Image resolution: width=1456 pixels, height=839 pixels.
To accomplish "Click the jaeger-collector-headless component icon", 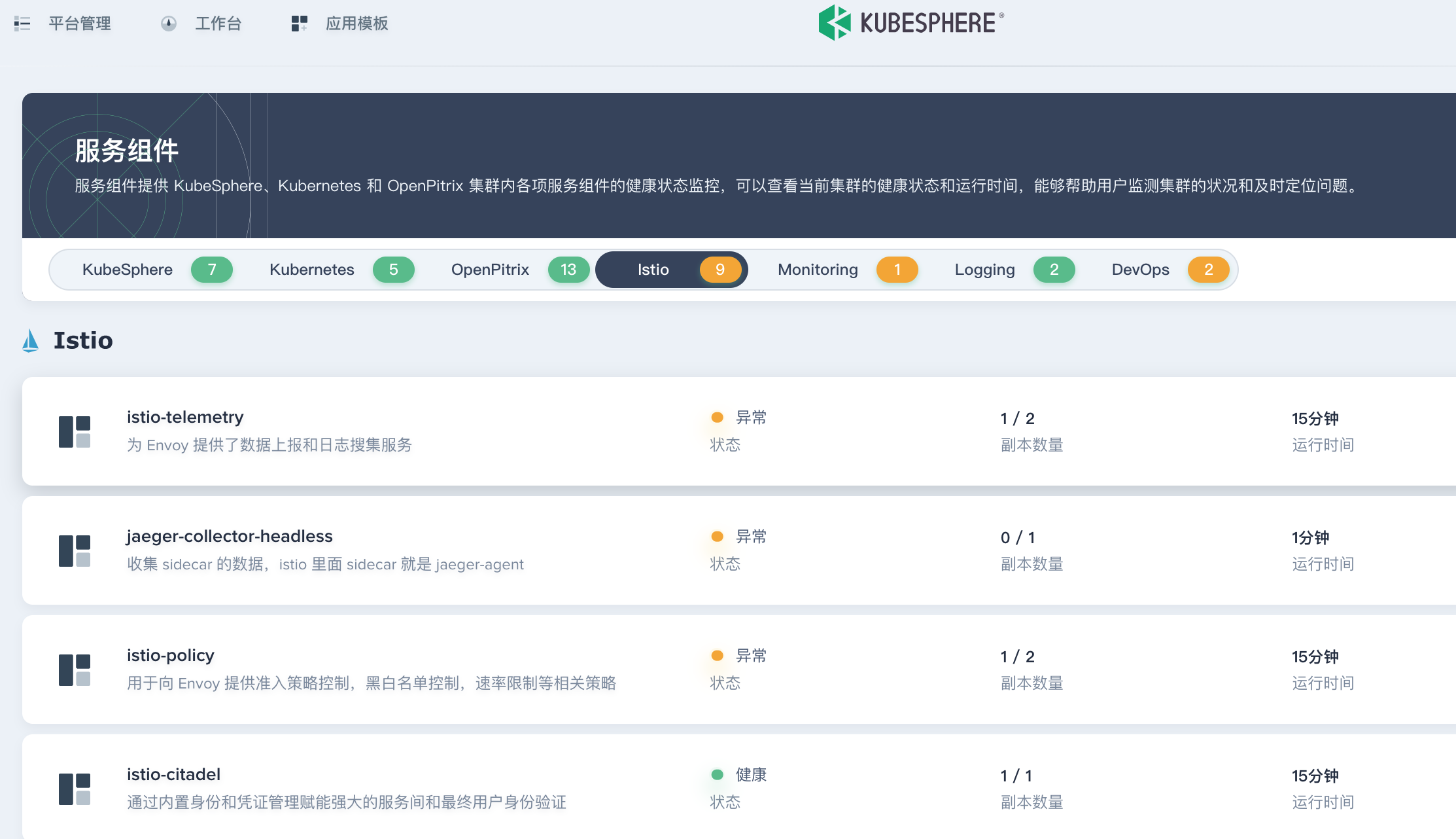I will [75, 551].
